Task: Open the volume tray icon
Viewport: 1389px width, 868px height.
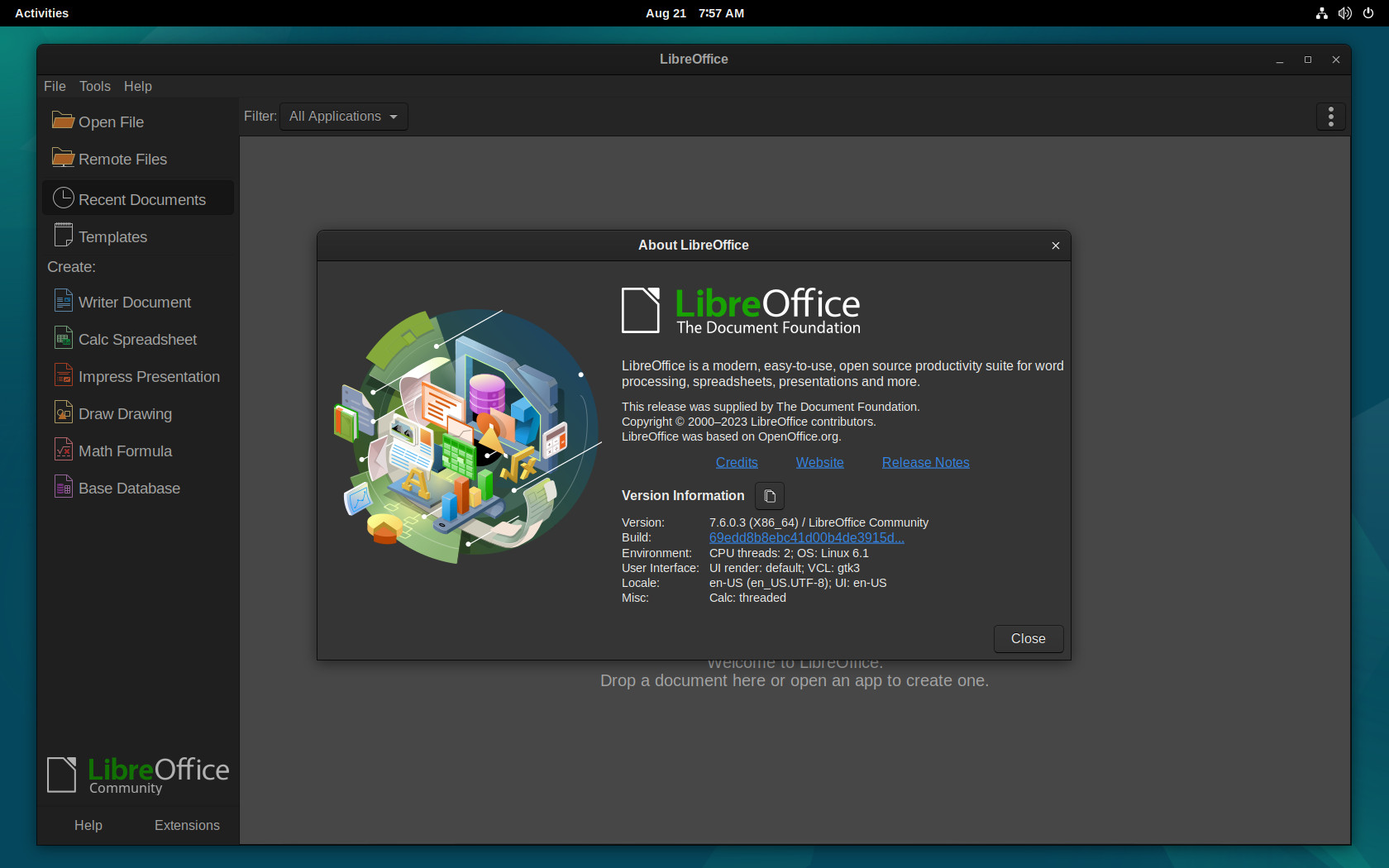Action: tap(1345, 13)
